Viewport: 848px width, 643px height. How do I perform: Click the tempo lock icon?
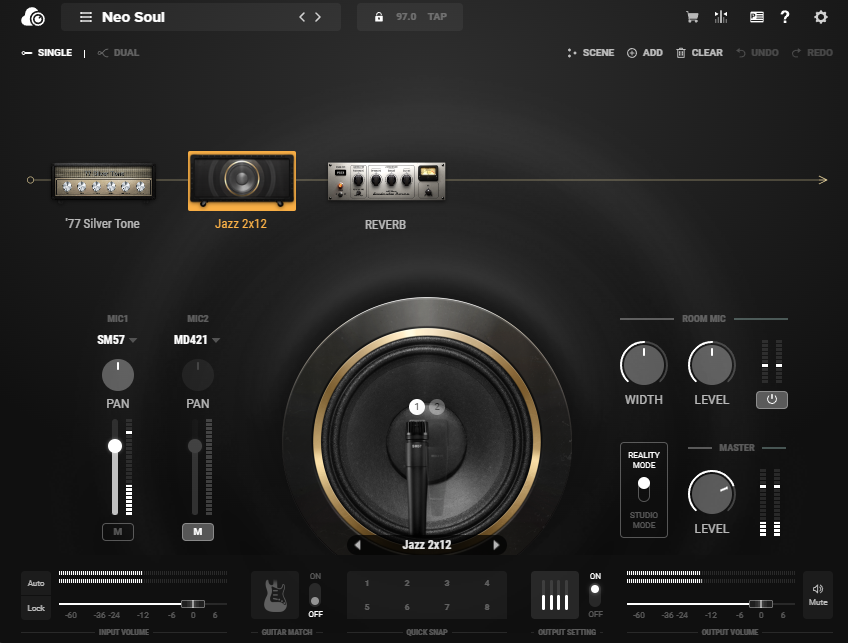(x=378, y=17)
